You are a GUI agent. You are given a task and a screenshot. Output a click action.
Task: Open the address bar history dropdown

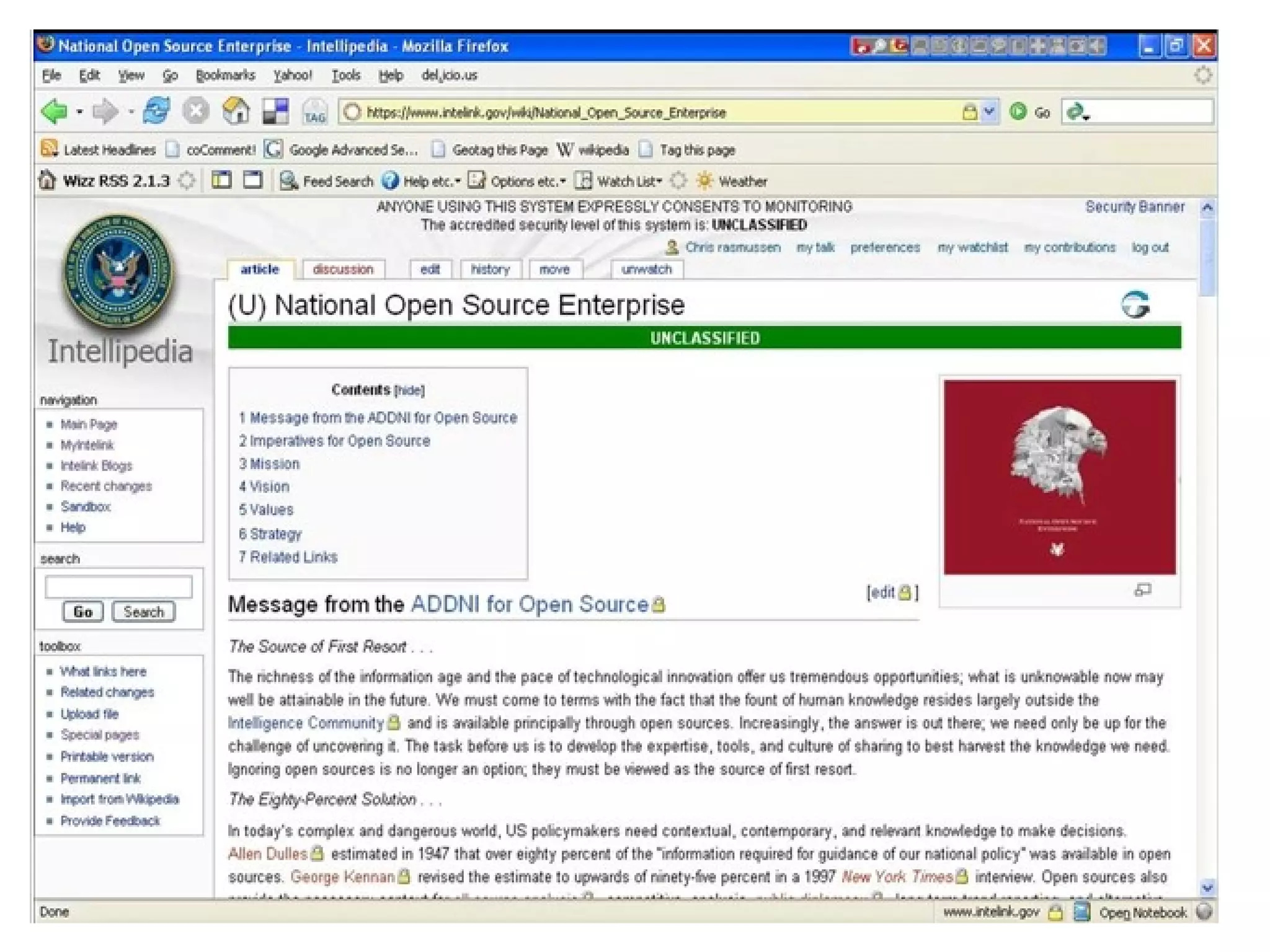(989, 112)
